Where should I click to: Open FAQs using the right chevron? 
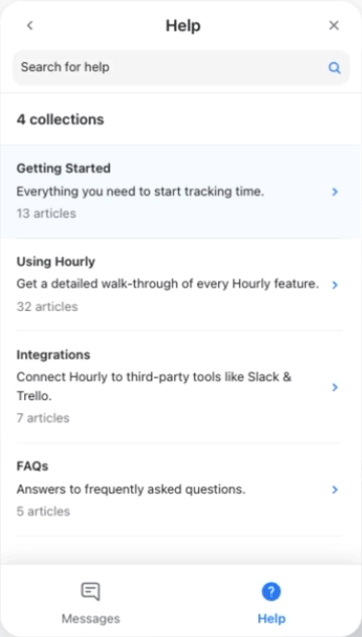335,490
